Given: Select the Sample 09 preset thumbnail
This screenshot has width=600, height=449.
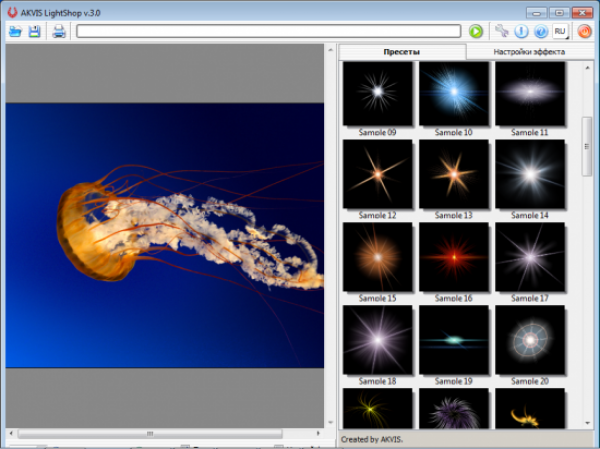Looking at the screenshot, I should (x=378, y=94).
